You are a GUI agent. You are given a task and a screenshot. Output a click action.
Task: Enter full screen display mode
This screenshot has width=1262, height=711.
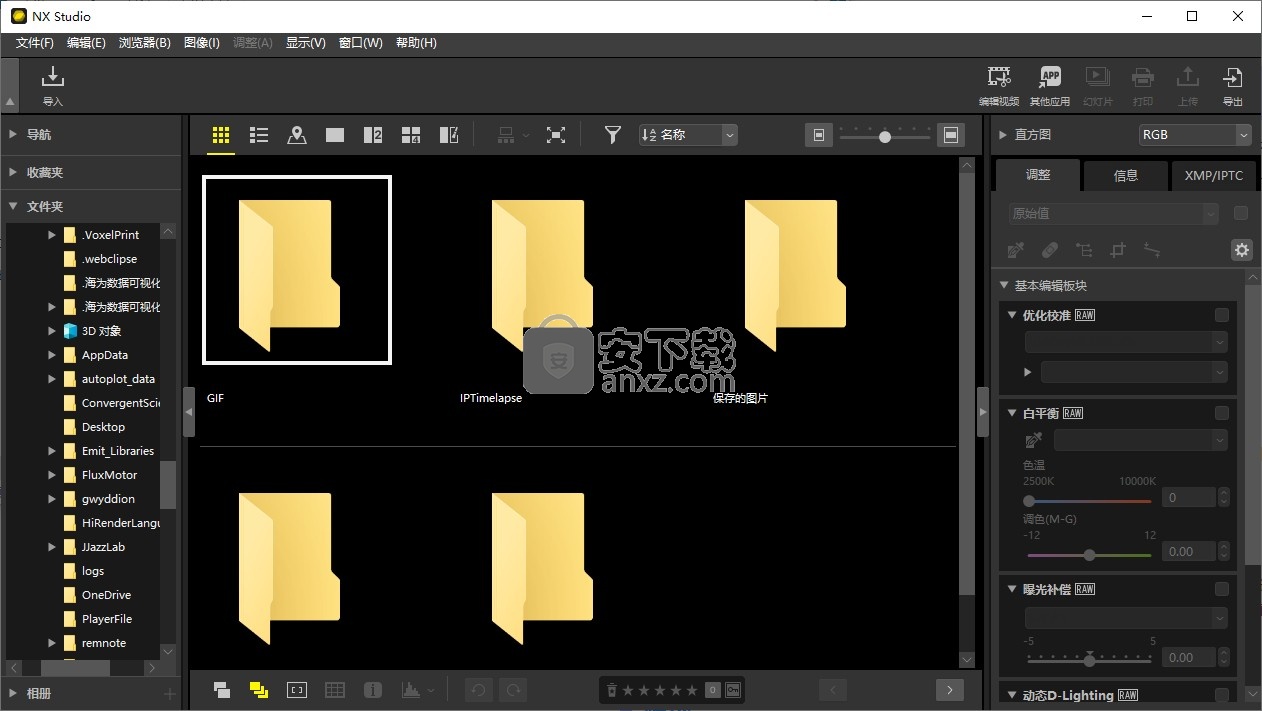tap(556, 135)
